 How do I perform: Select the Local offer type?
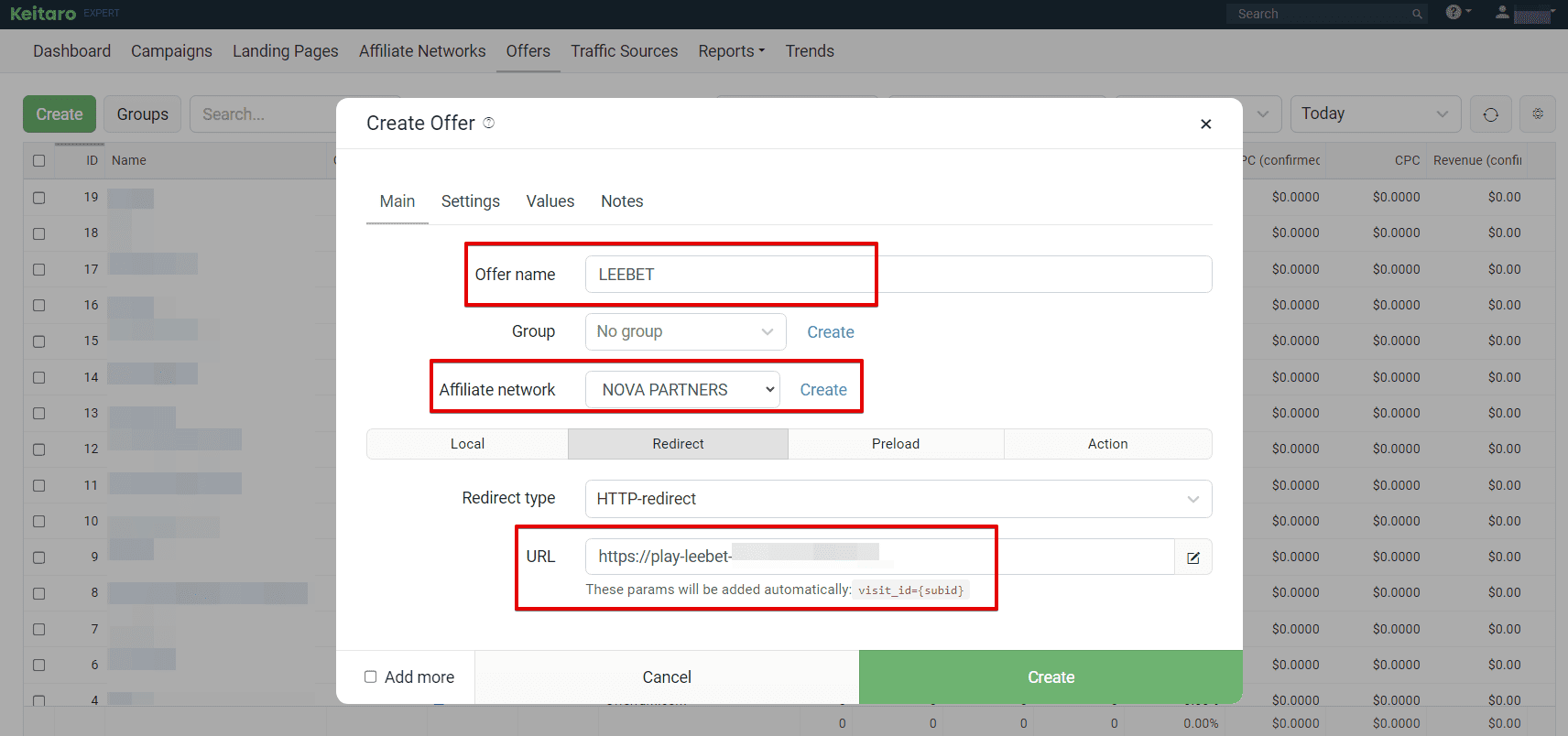click(x=467, y=444)
